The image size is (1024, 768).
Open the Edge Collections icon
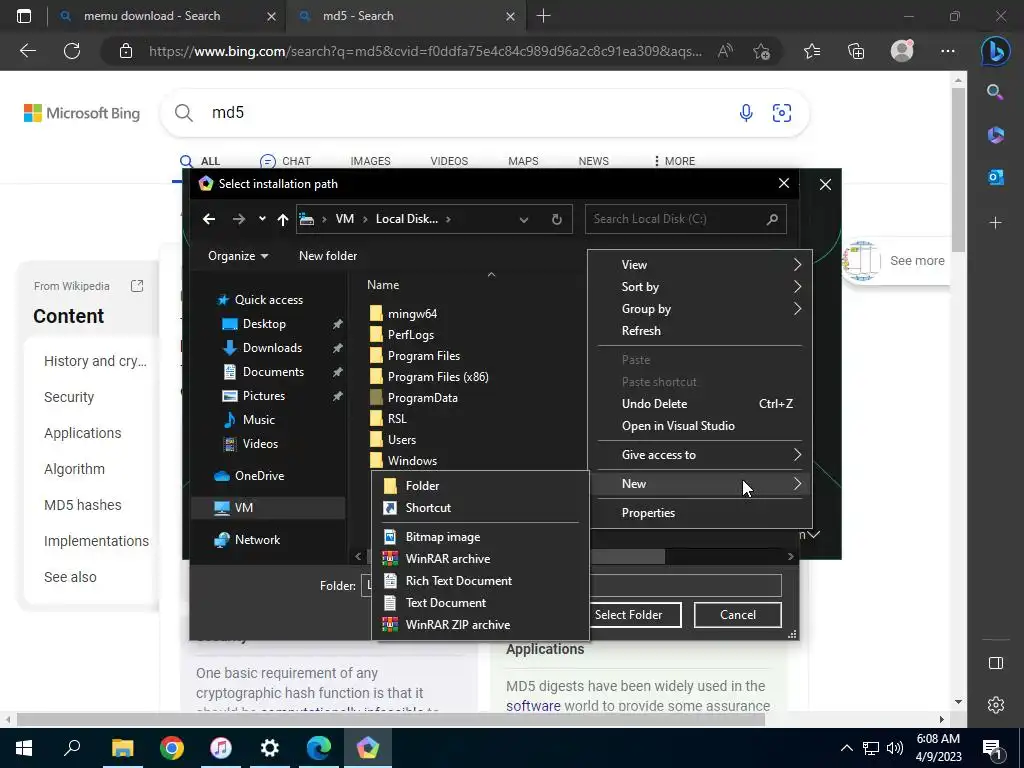pos(856,51)
